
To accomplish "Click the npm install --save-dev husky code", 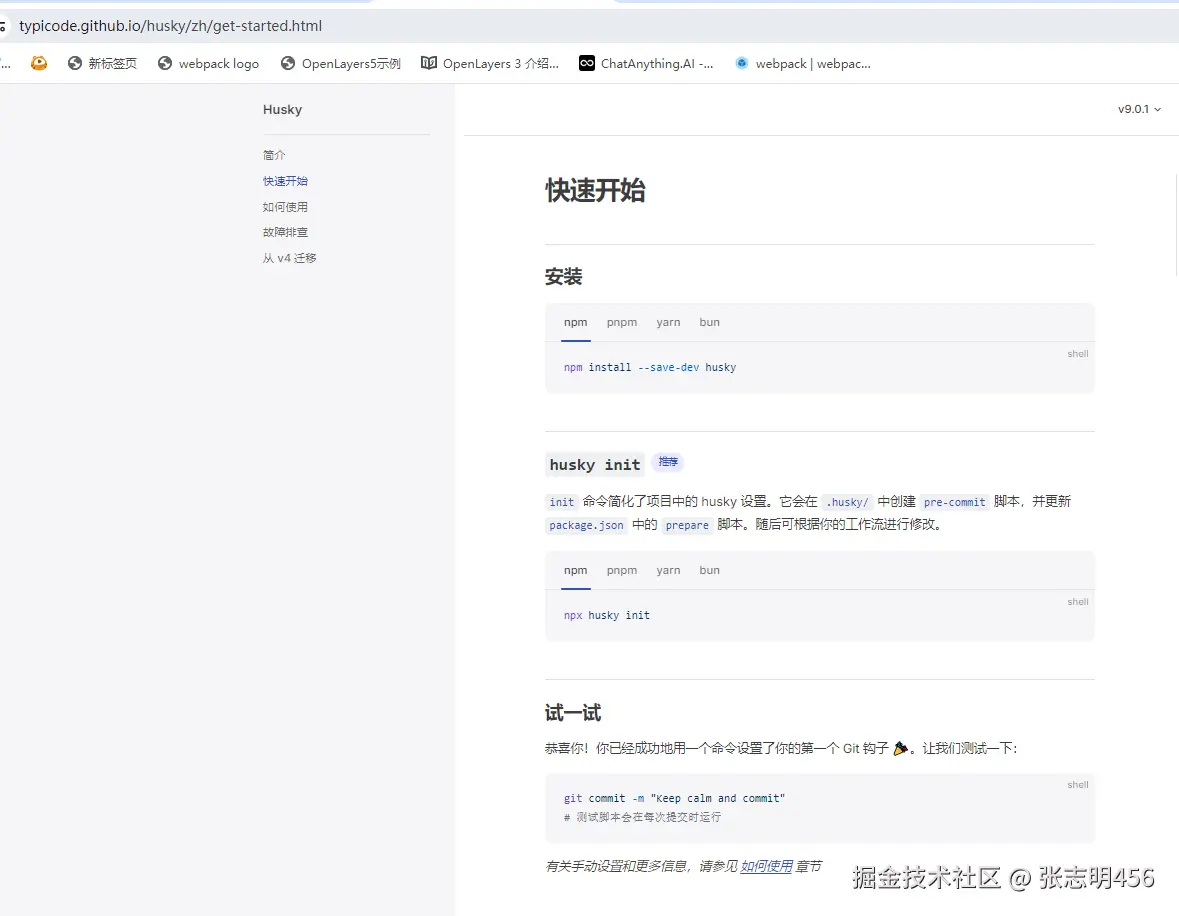I will [x=650, y=367].
